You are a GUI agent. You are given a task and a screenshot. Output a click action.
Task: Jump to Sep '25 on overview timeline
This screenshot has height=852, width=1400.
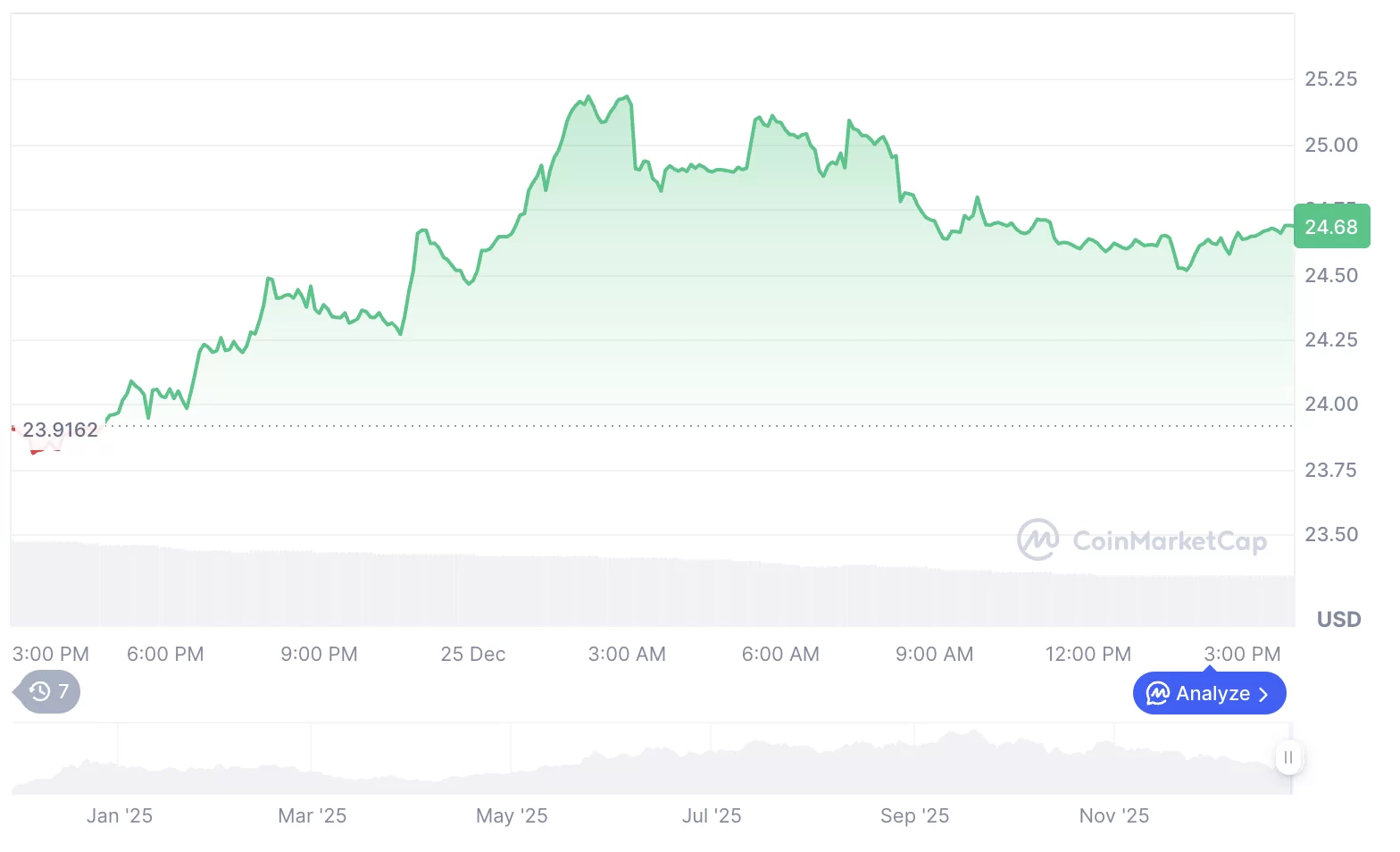click(914, 815)
